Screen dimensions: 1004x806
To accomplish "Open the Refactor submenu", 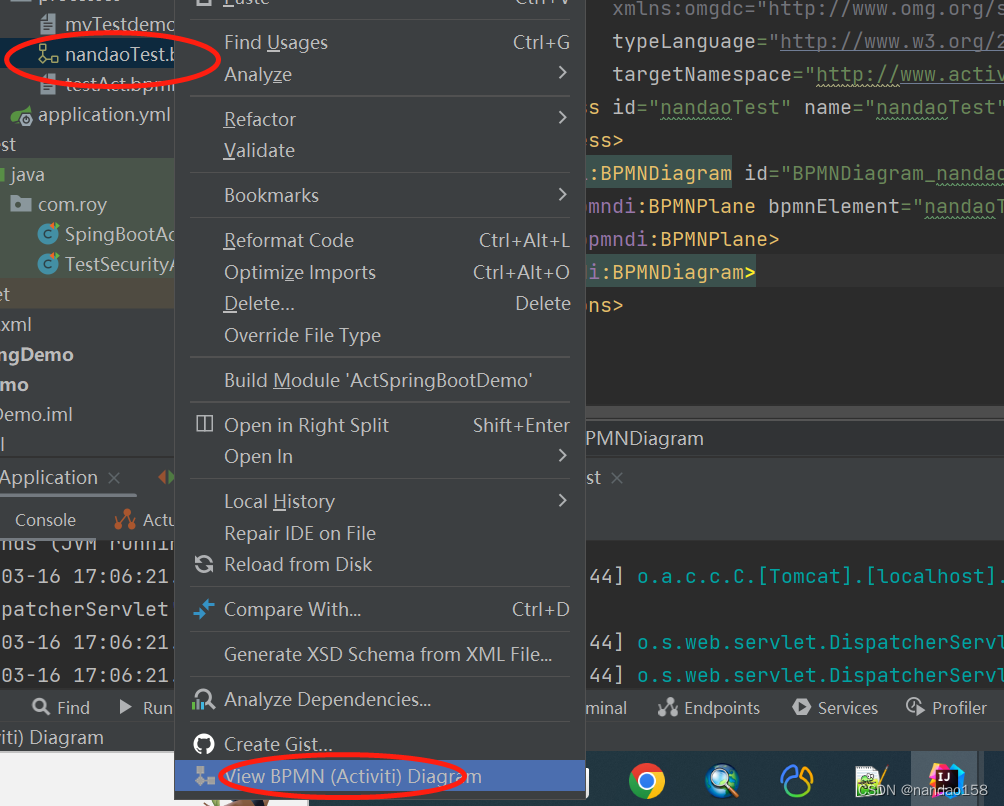I will [380, 119].
